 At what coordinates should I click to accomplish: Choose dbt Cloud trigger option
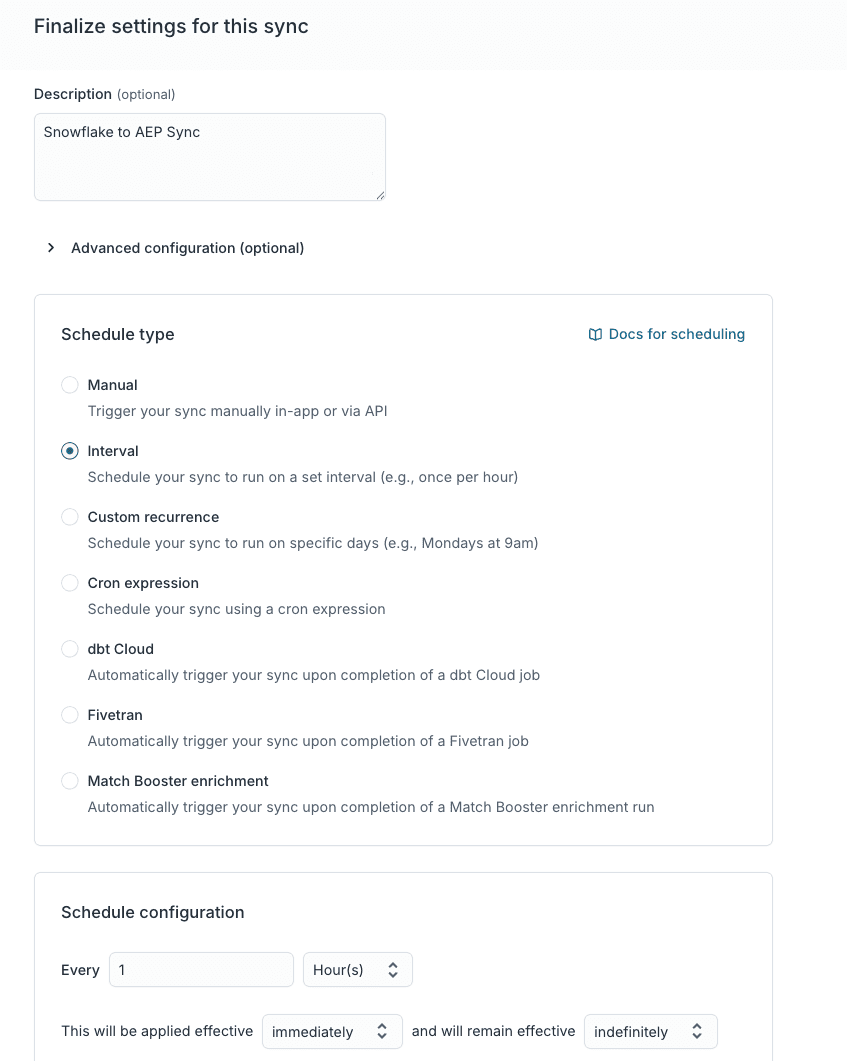click(x=70, y=649)
